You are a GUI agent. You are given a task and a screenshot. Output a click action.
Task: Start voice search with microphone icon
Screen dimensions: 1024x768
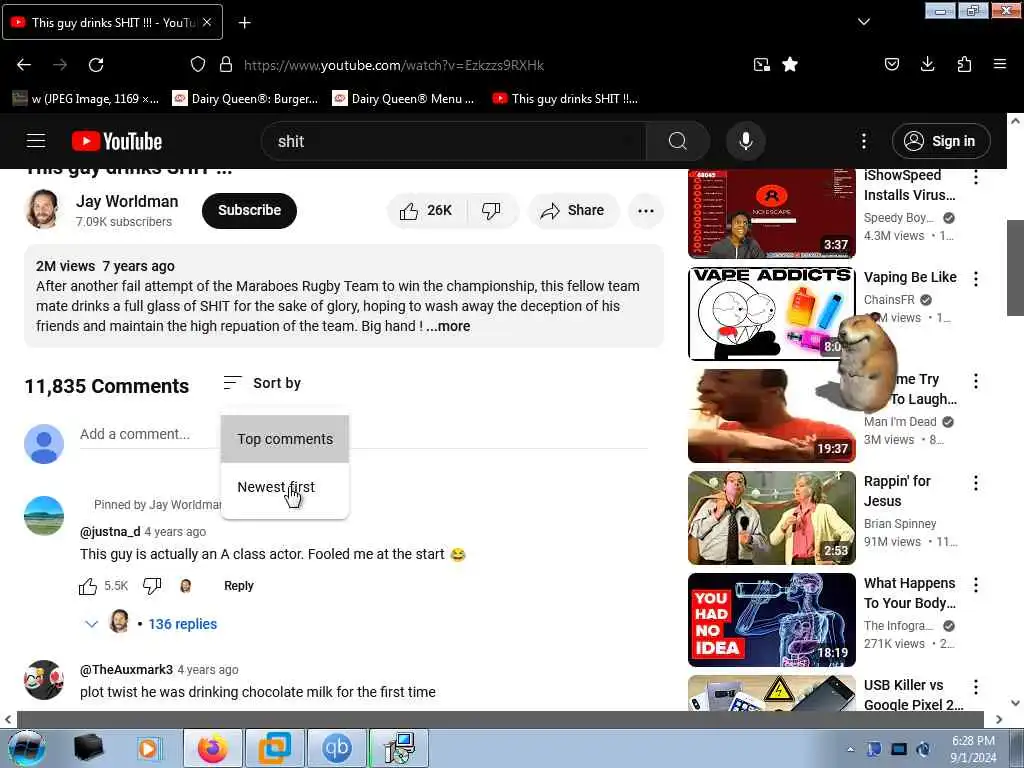[745, 141]
